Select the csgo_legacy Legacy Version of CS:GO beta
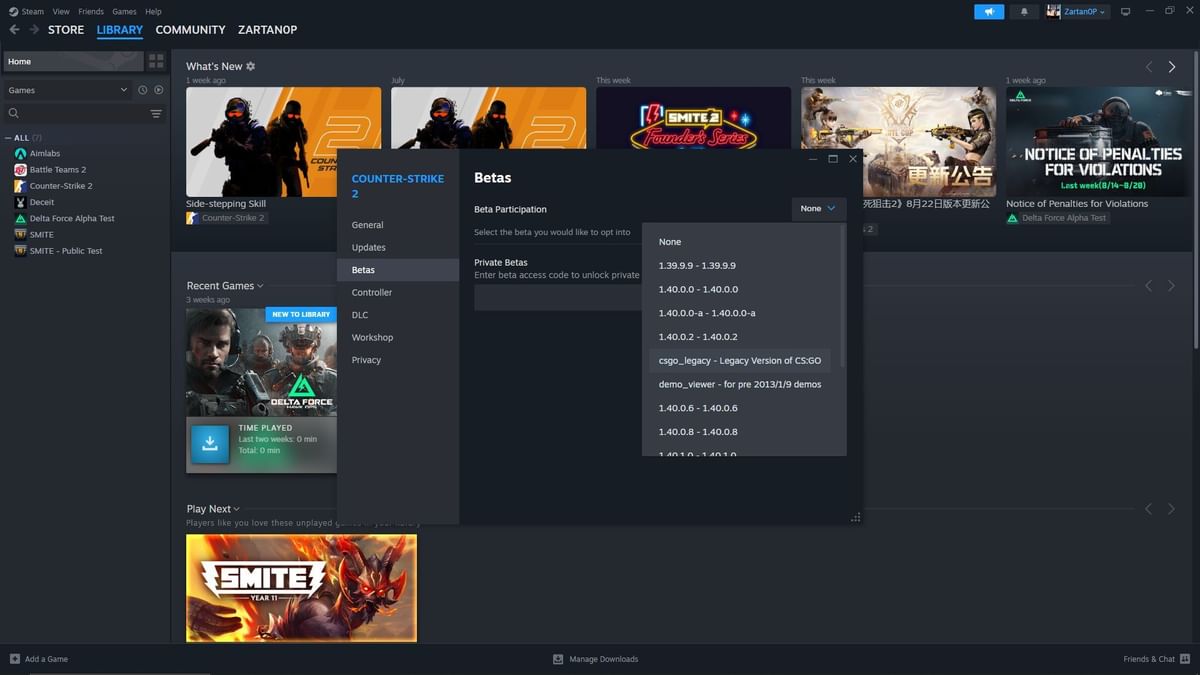 tap(740, 360)
